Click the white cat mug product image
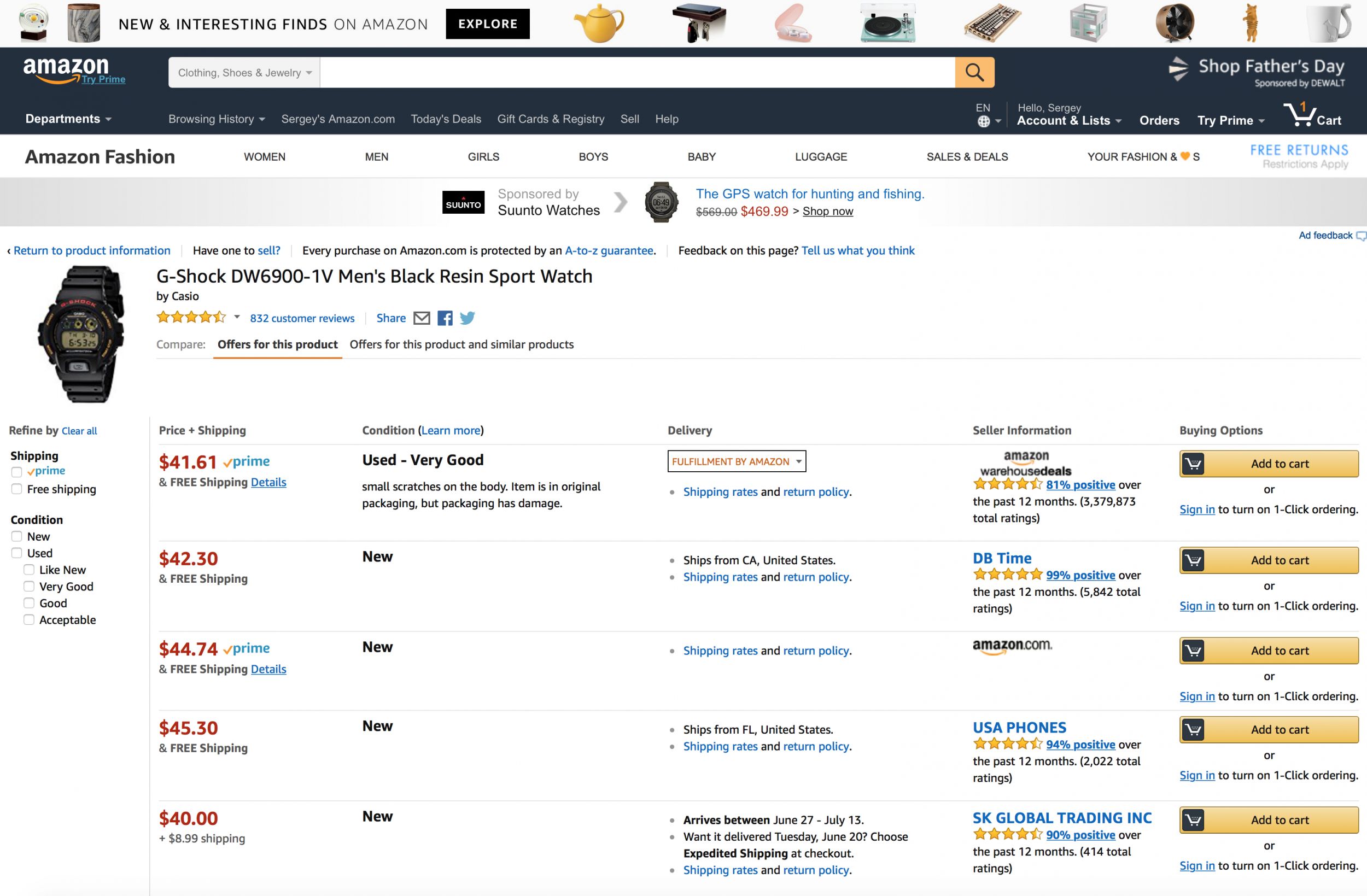Image resolution: width=1367 pixels, height=896 pixels. [x=1329, y=23]
